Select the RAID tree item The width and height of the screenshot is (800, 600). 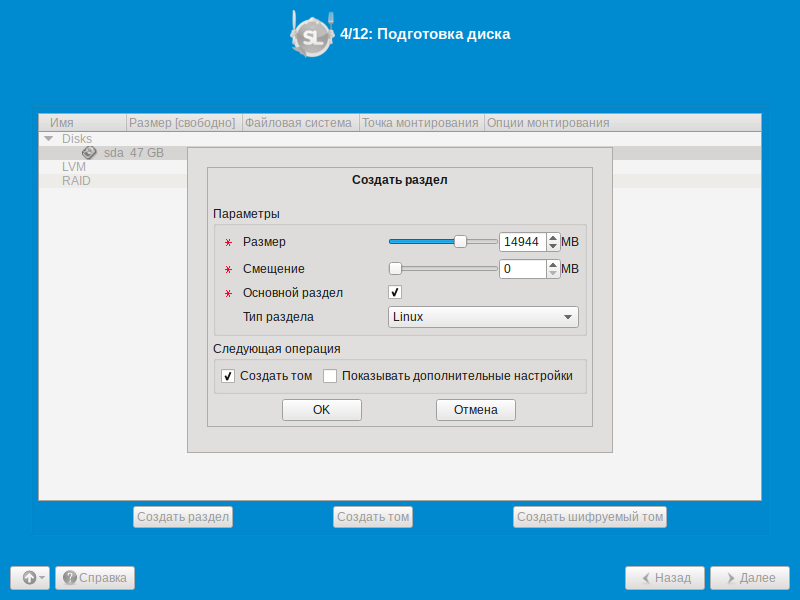(x=76, y=181)
